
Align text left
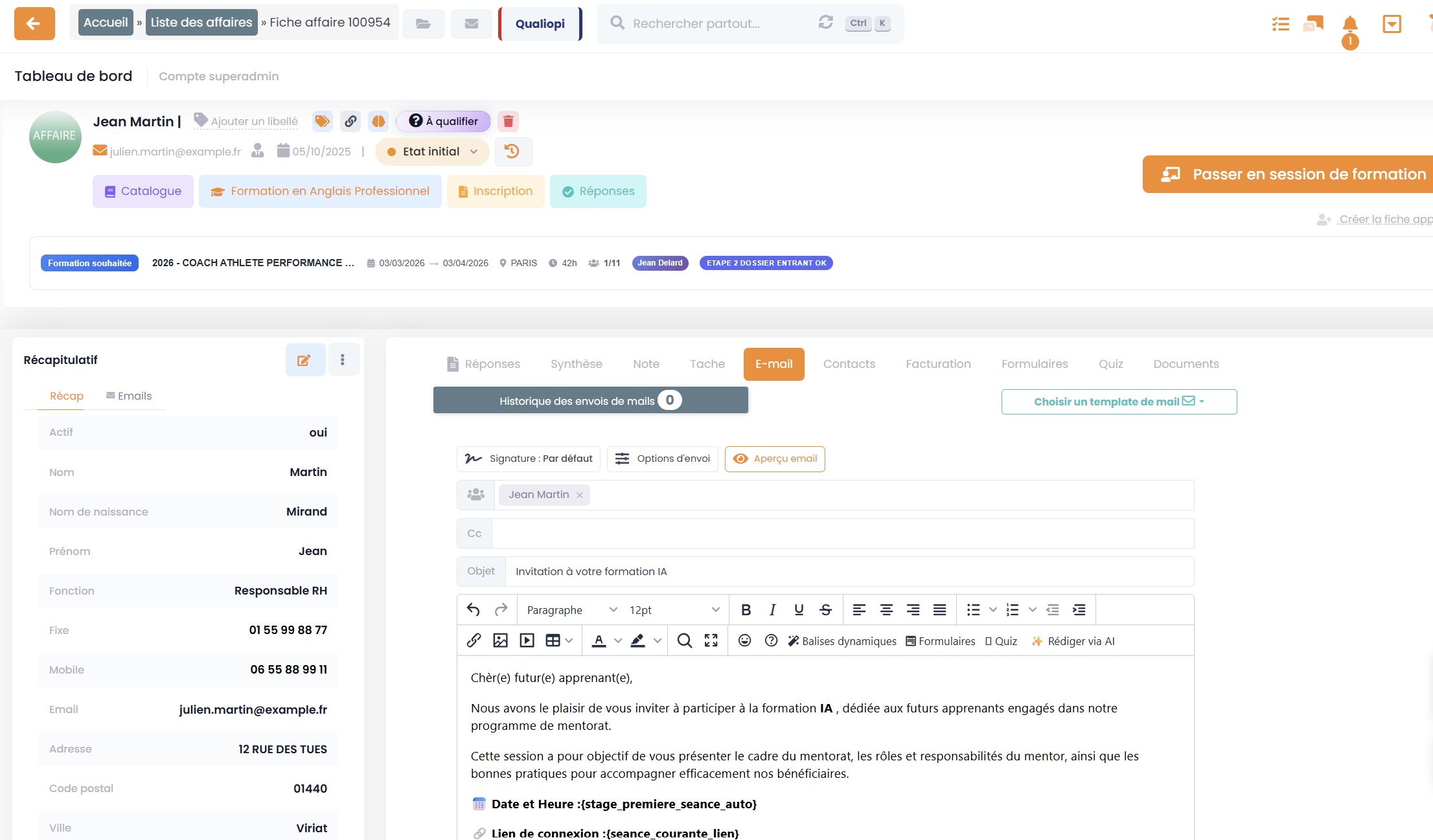coord(859,610)
